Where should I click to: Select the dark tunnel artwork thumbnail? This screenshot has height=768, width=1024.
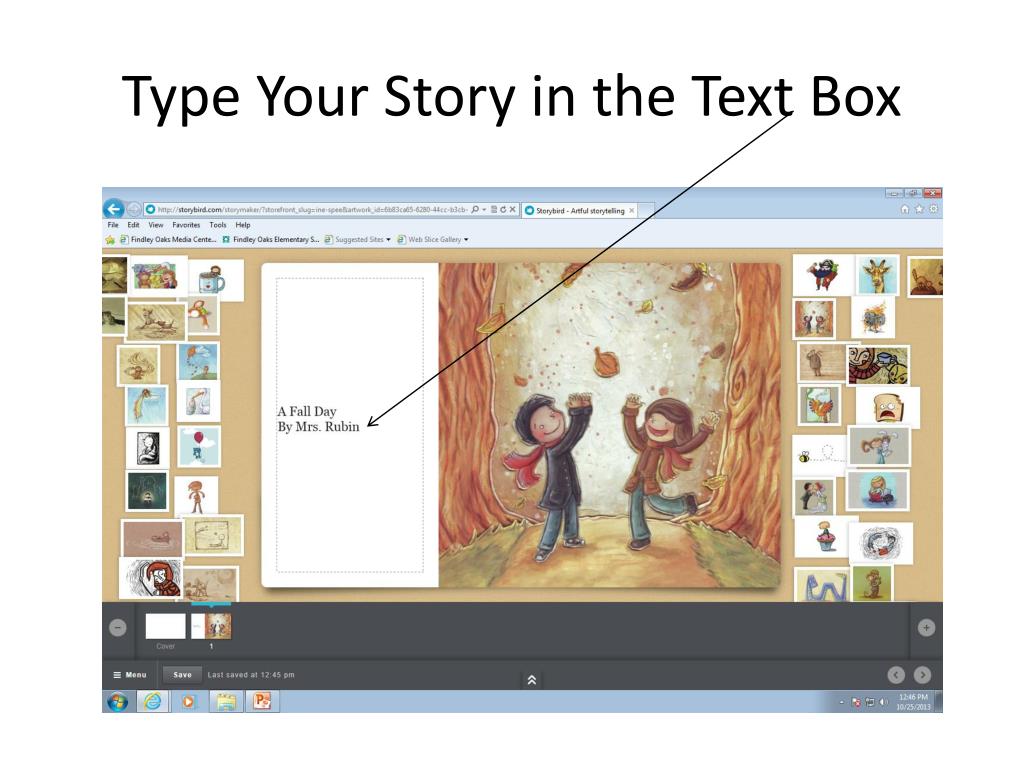click(147, 490)
